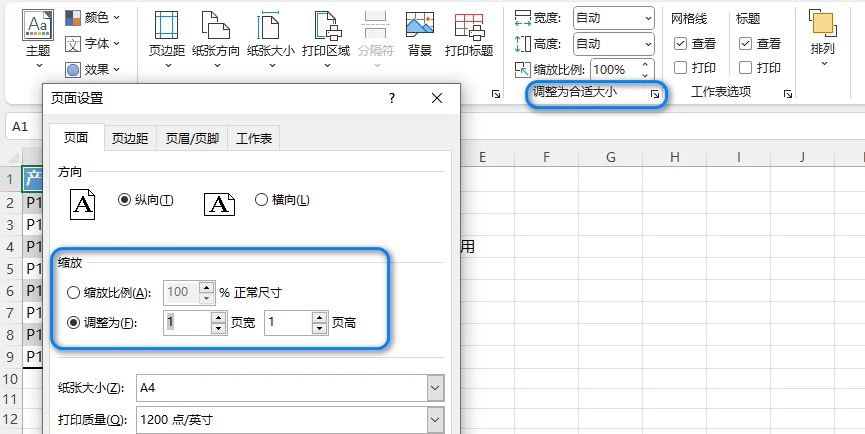The image size is (865, 434).
Task: Select the 横向 landscape radio button
Action: [261, 200]
